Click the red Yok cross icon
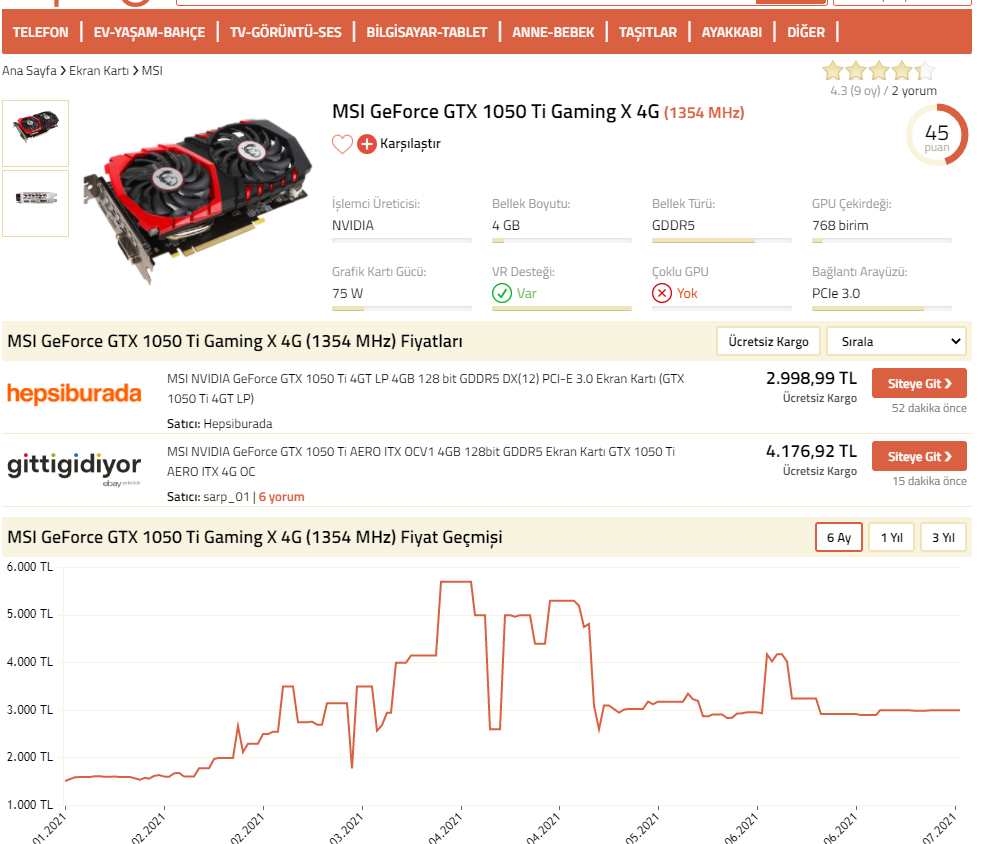This screenshot has height=844, width=985. point(662,293)
